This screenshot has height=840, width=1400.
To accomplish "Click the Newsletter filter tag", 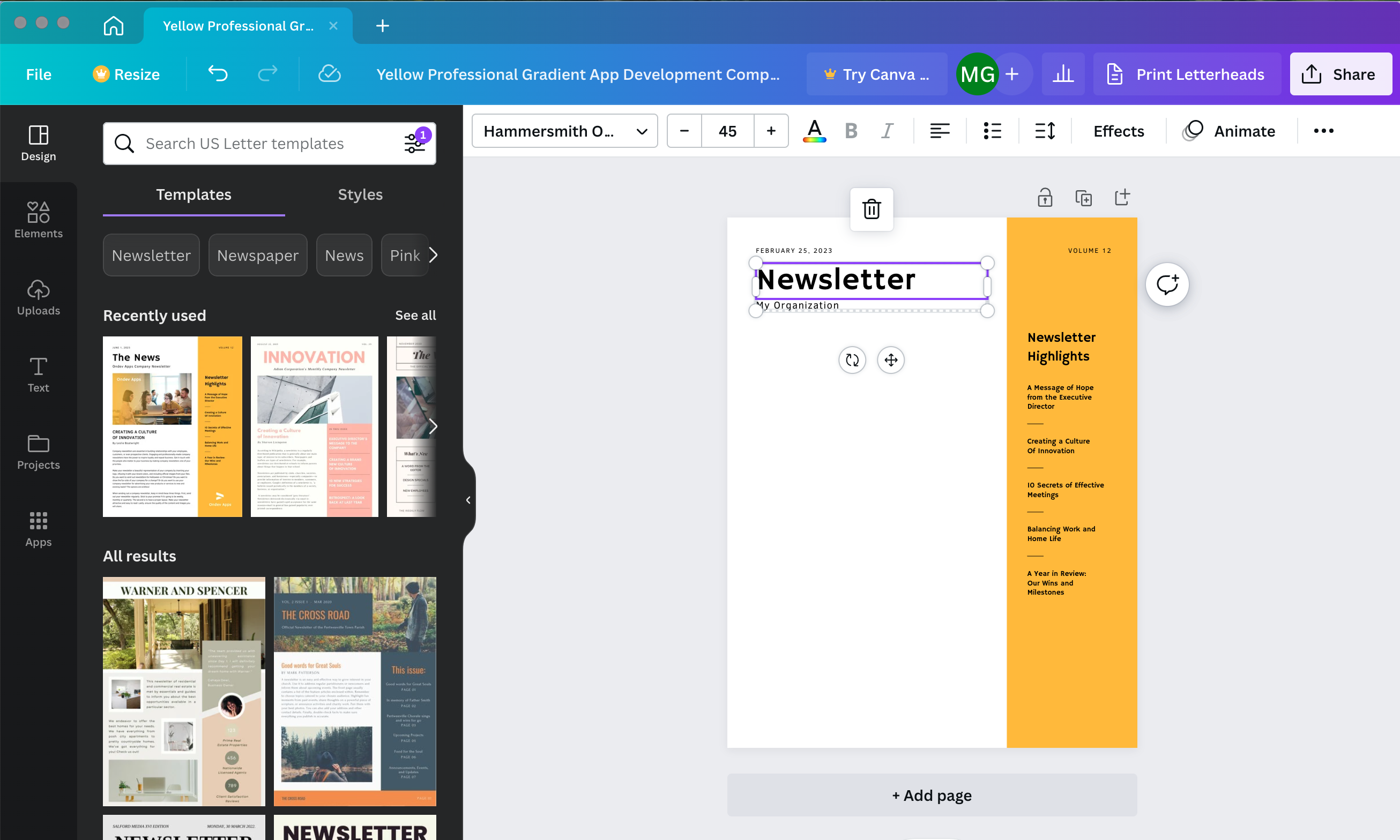I will (151, 255).
